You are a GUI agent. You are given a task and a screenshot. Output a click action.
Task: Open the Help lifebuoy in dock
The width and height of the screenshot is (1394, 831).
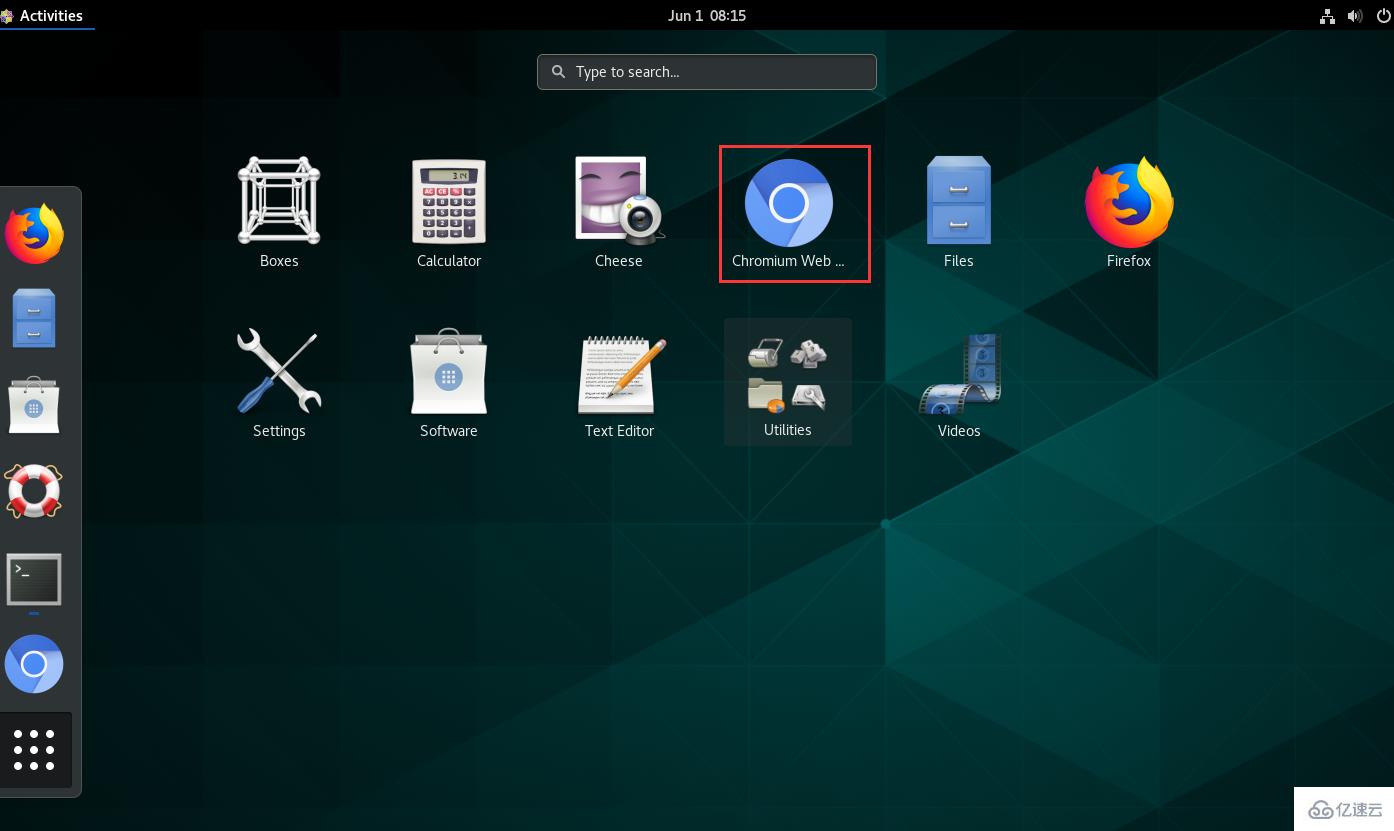click(x=34, y=491)
